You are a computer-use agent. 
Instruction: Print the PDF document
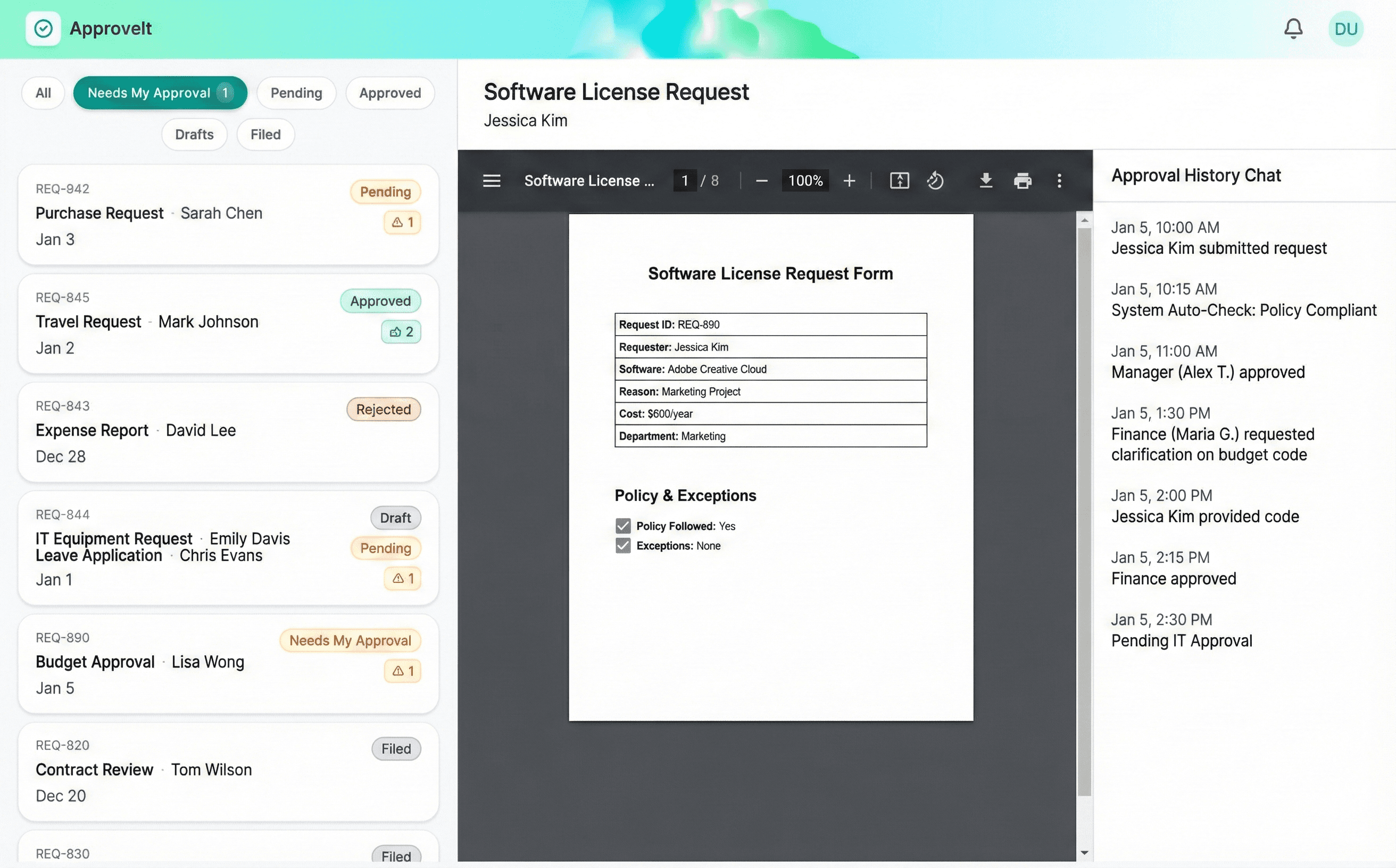[x=1023, y=181]
